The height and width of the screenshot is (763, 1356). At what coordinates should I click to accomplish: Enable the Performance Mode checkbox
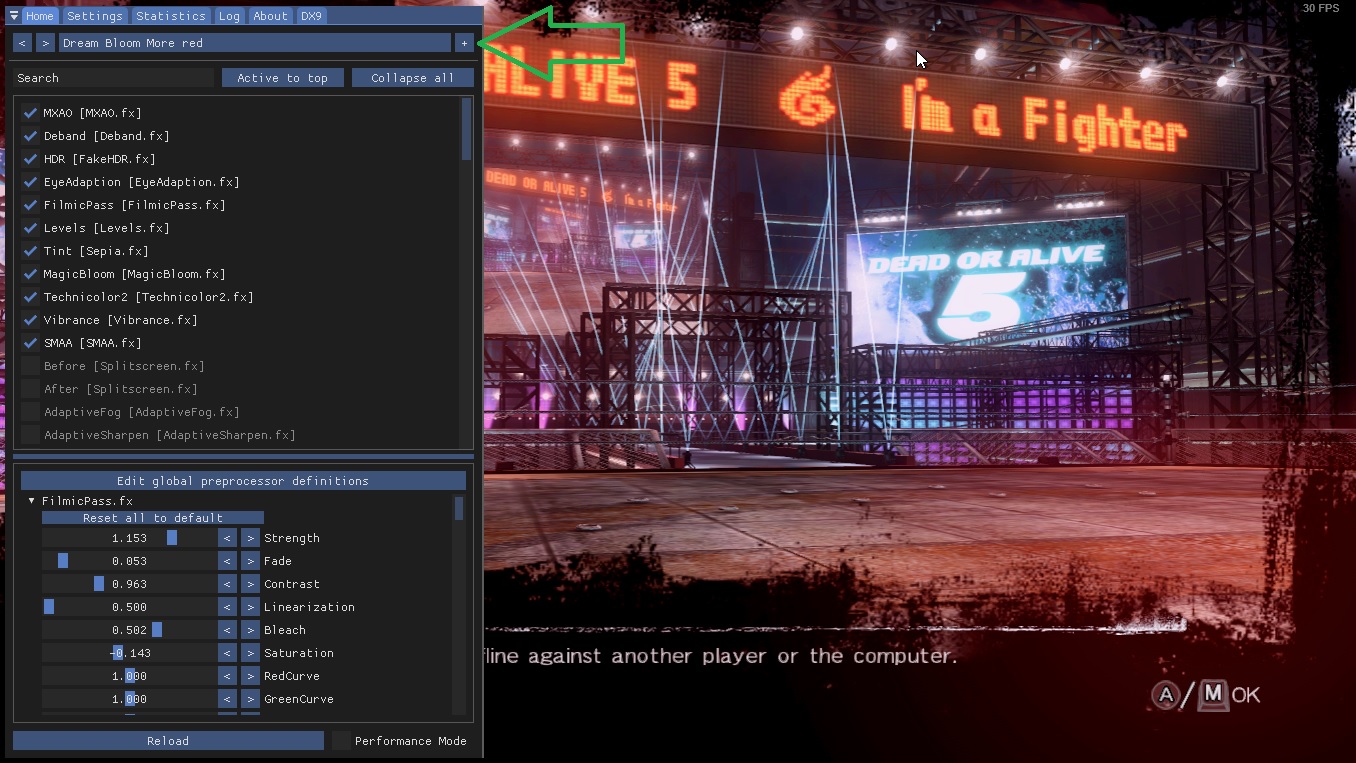pyautogui.click(x=341, y=741)
